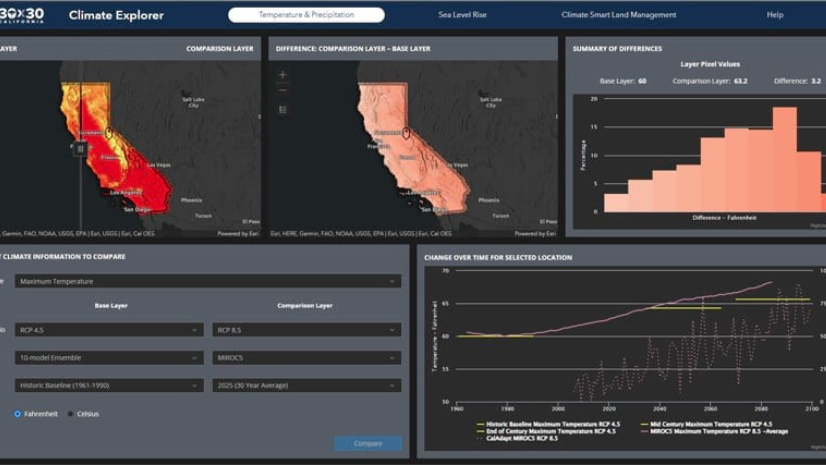Viewport: 826px width, 465px height.
Task: Open the MIROC5 model dropdown
Action: (x=307, y=358)
